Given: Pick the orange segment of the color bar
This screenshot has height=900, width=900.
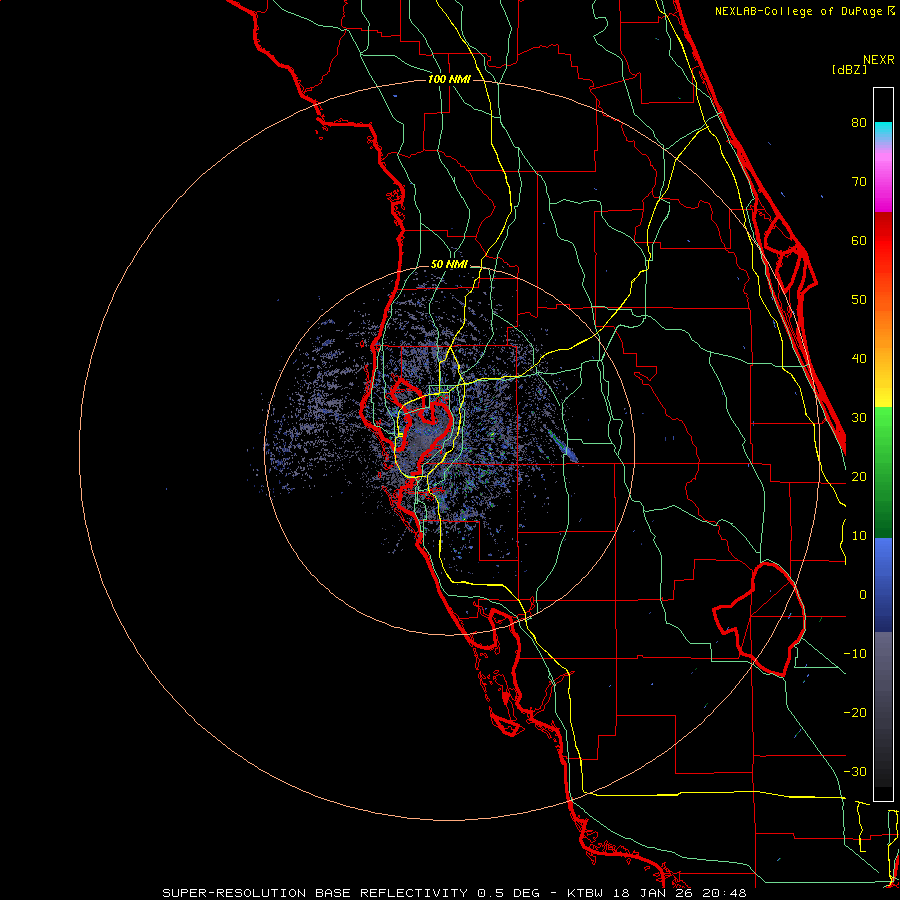Looking at the screenshot, I should tap(883, 324).
